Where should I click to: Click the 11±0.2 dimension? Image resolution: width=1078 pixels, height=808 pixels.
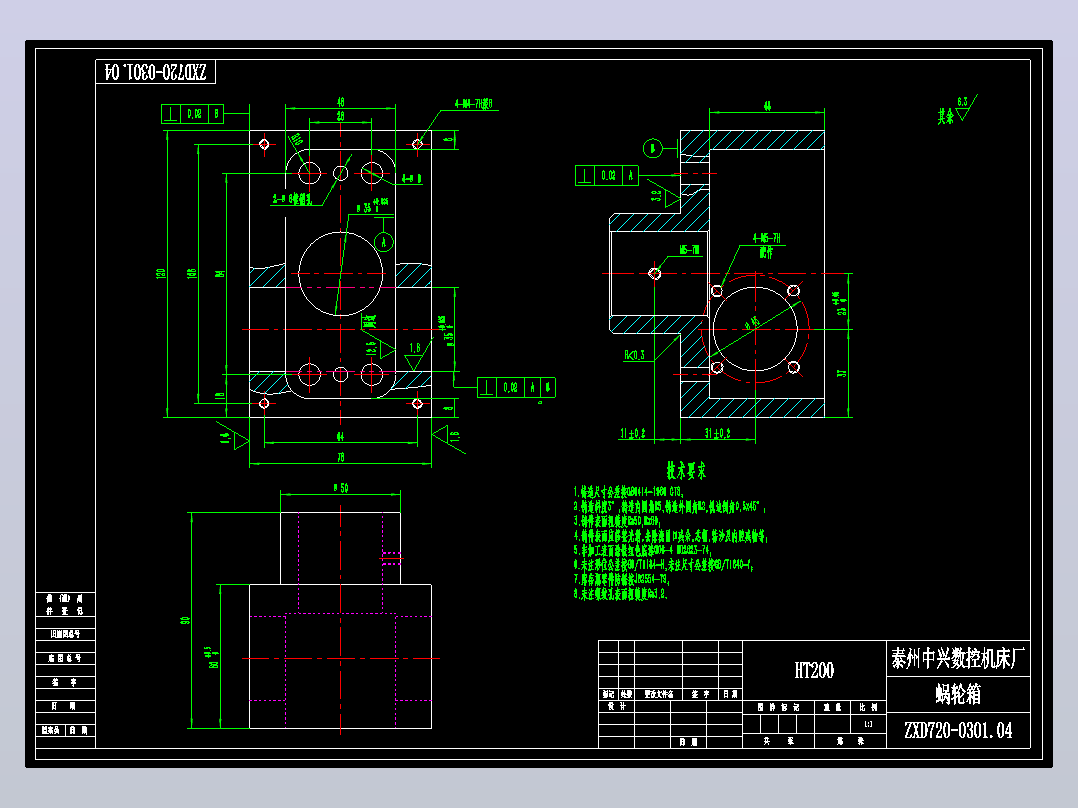point(632,433)
